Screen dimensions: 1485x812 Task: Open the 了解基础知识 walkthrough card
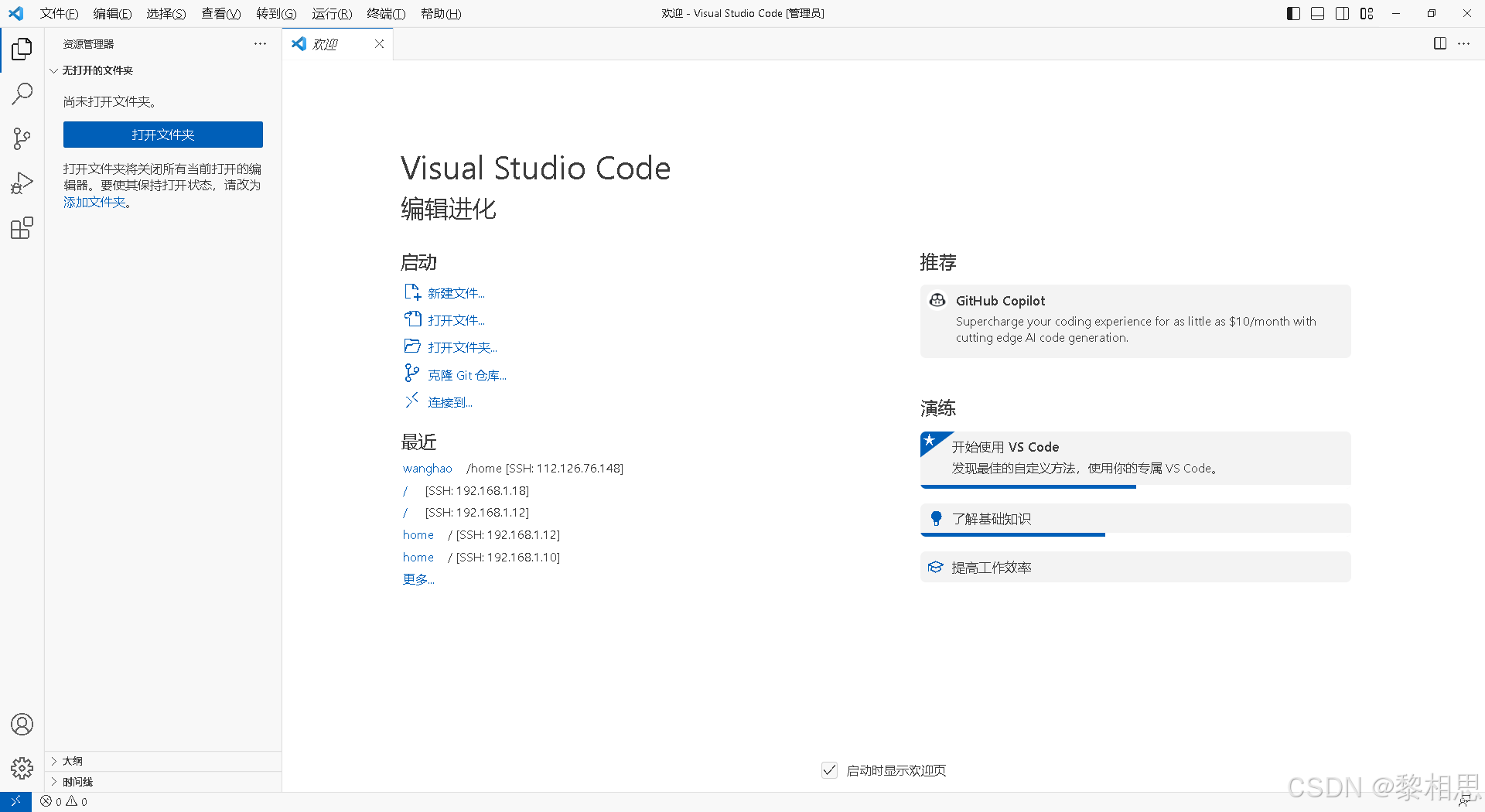click(x=1135, y=519)
